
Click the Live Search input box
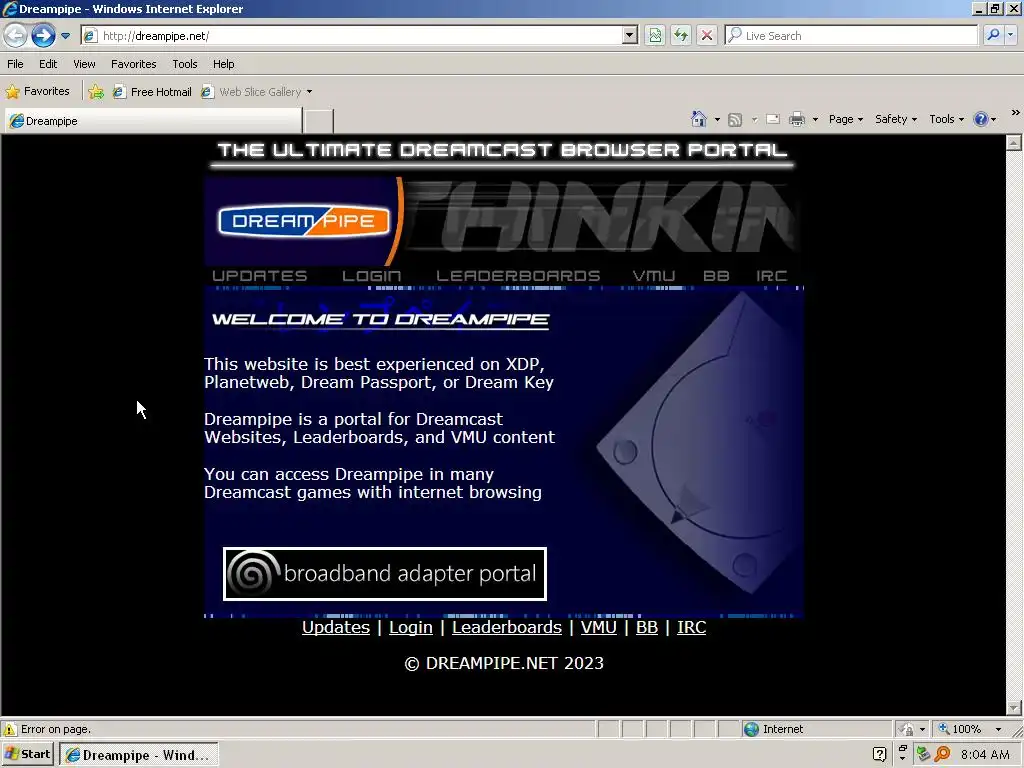851,36
